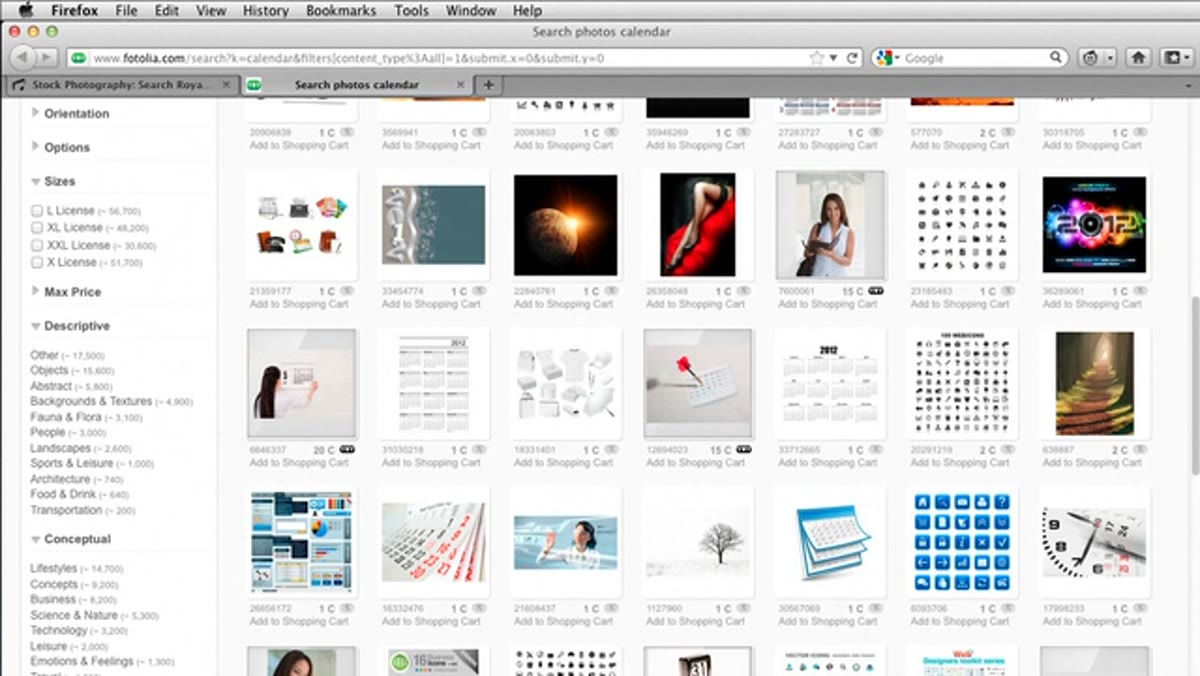Open the Bookmarks menu
Viewport: 1200px width, 676px height.
point(343,10)
